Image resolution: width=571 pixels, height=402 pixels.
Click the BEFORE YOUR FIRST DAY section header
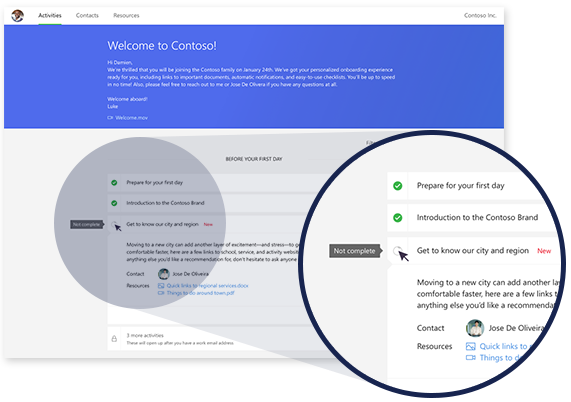click(x=254, y=159)
